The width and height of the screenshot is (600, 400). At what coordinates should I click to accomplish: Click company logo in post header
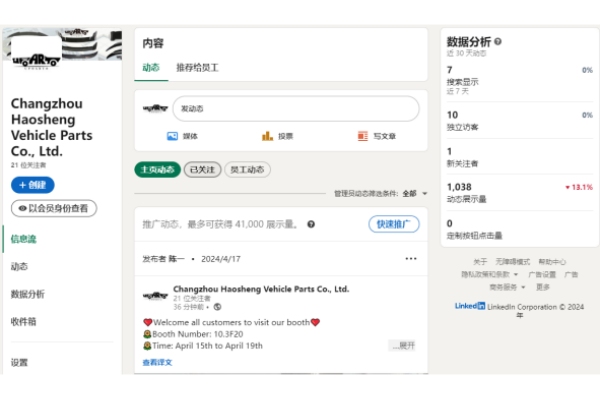[x=155, y=296]
